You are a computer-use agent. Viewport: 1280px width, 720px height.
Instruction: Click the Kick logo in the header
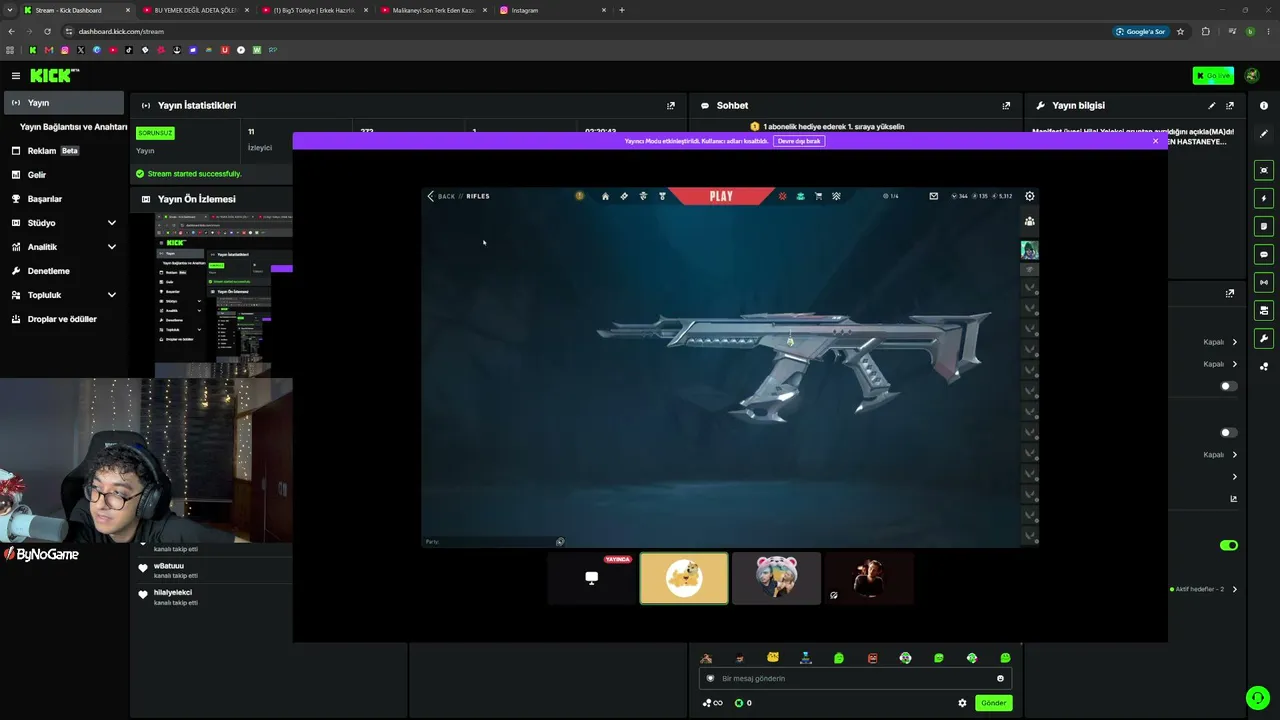click(54, 76)
